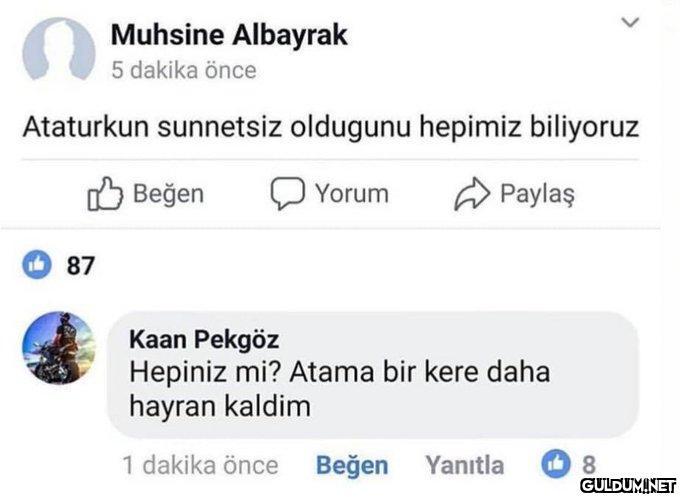Expand the post options chevron
The height and width of the screenshot is (497, 680).
[629, 23]
